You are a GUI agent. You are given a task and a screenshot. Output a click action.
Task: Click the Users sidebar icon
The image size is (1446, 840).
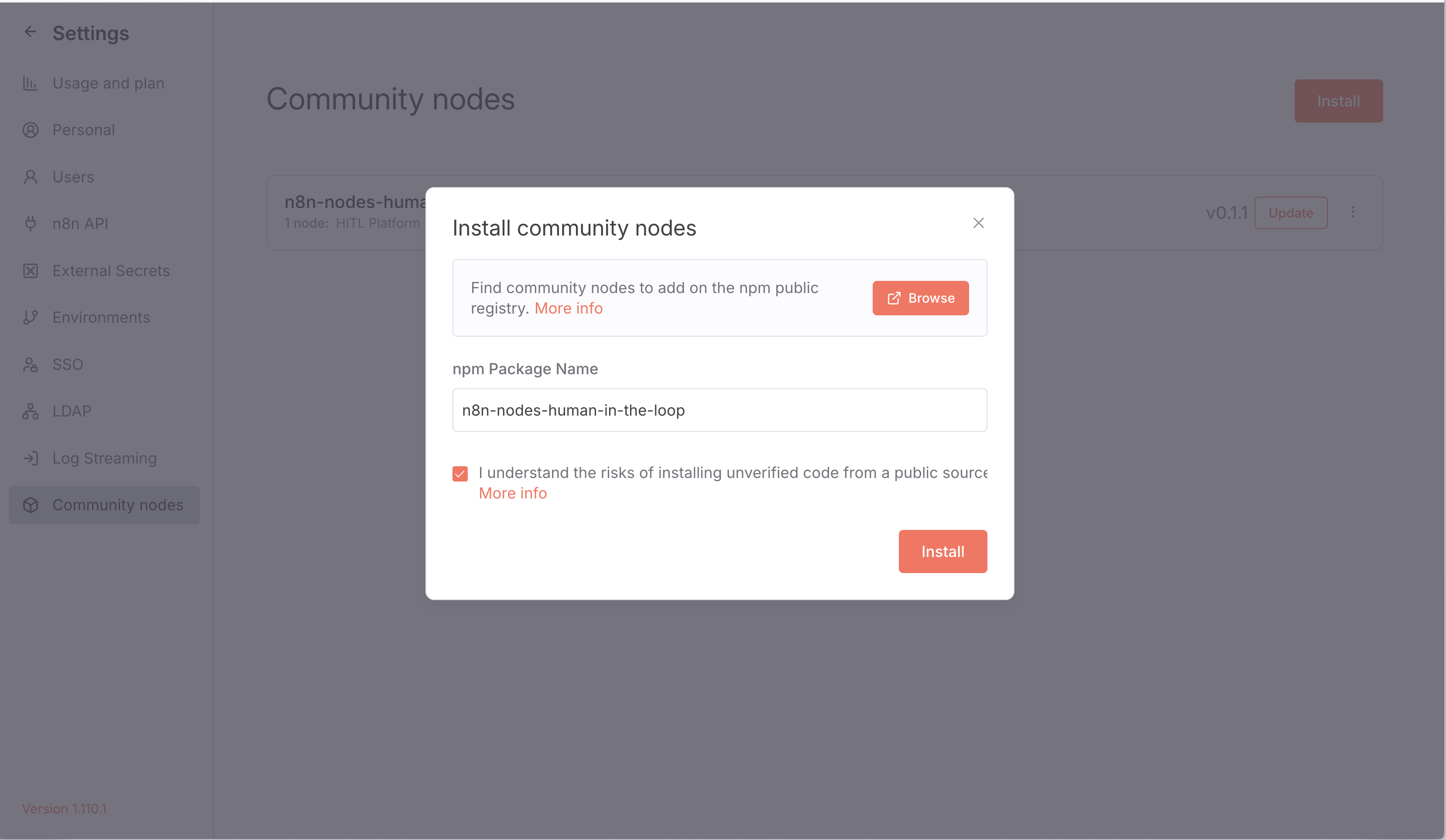pyautogui.click(x=31, y=177)
